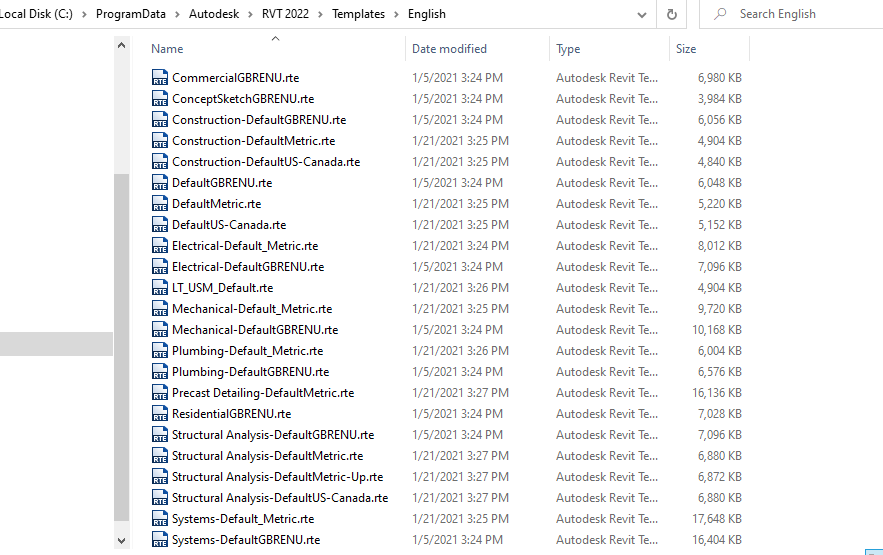883x555 pixels.
Task: Select file name Systems-Default_Metric.rte
Action: pos(243,519)
